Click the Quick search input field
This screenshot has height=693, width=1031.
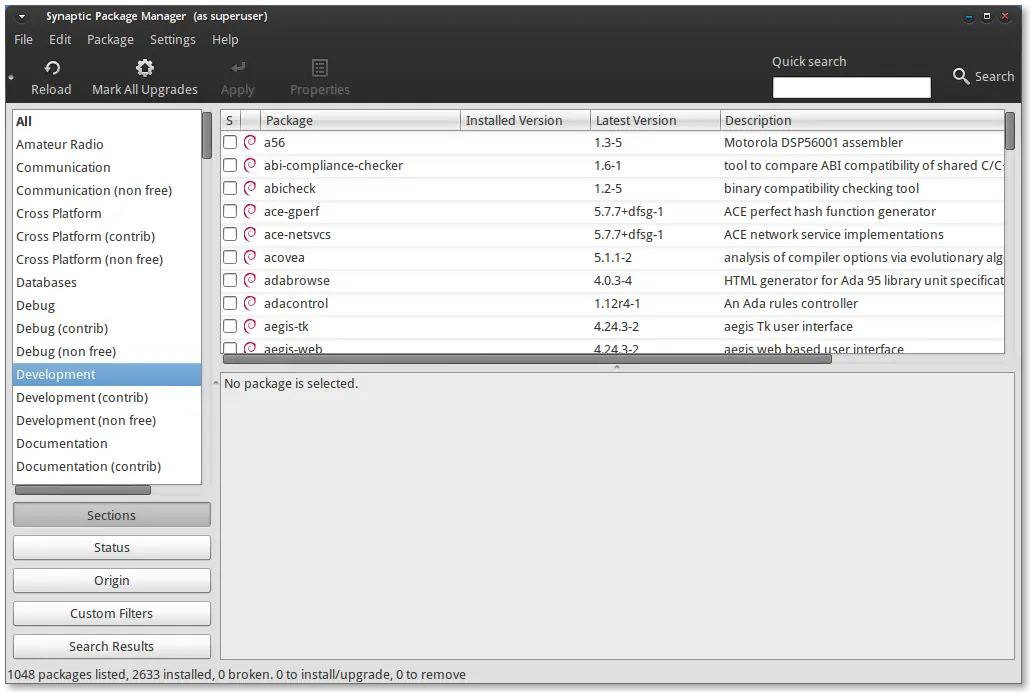(x=851, y=87)
